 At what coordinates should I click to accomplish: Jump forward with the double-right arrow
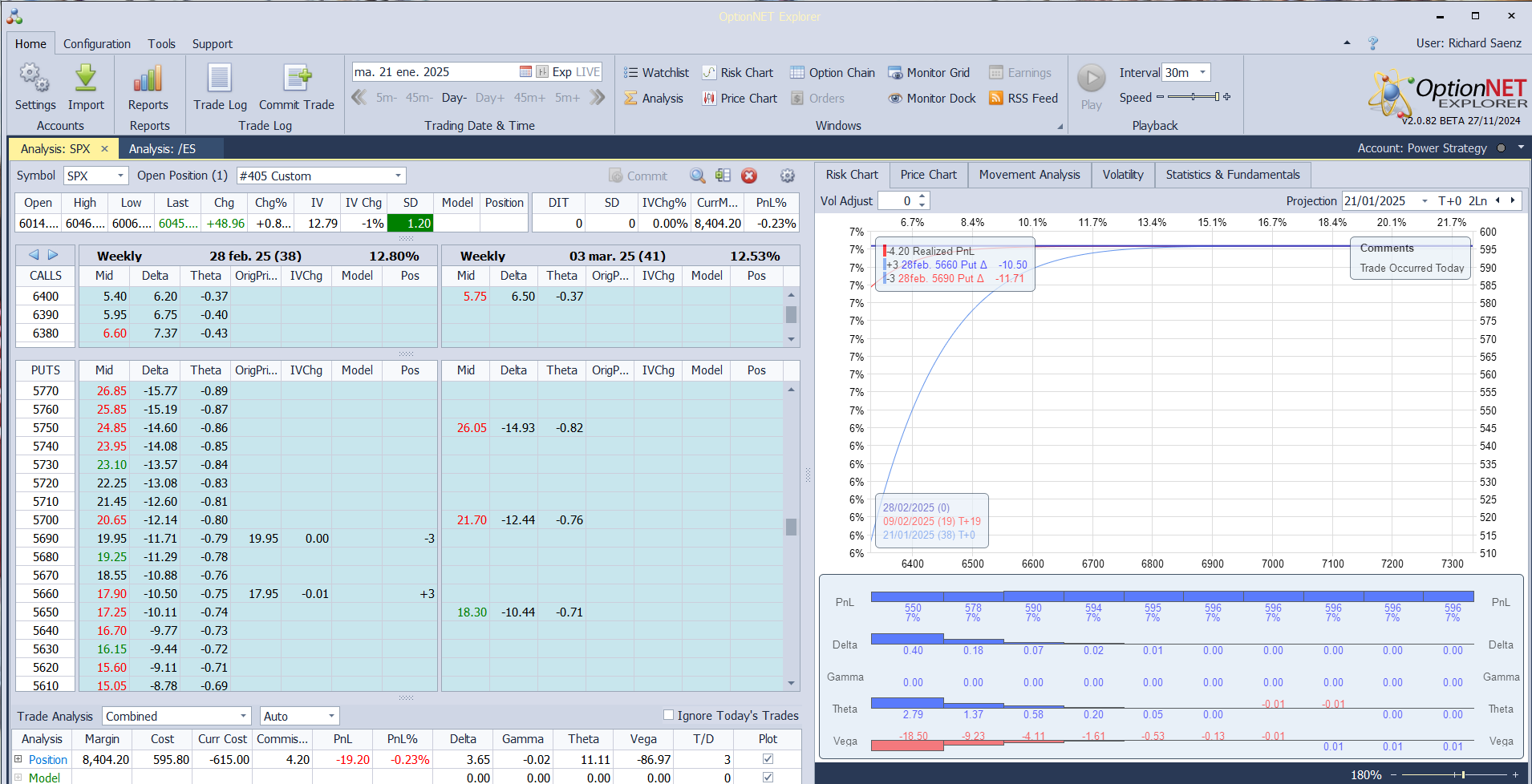click(597, 97)
